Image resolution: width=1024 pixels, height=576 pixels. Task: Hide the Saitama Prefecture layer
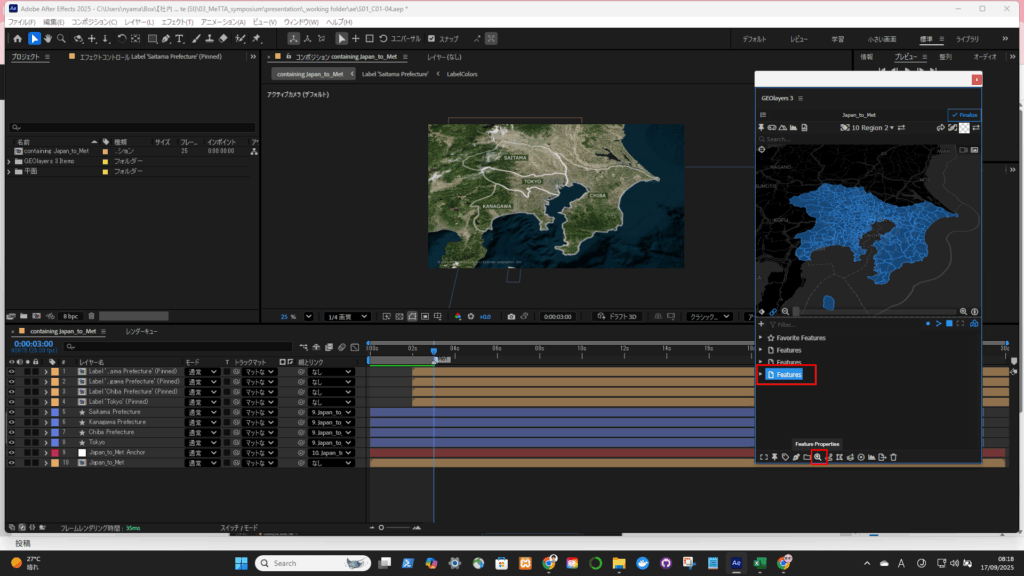(12, 412)
